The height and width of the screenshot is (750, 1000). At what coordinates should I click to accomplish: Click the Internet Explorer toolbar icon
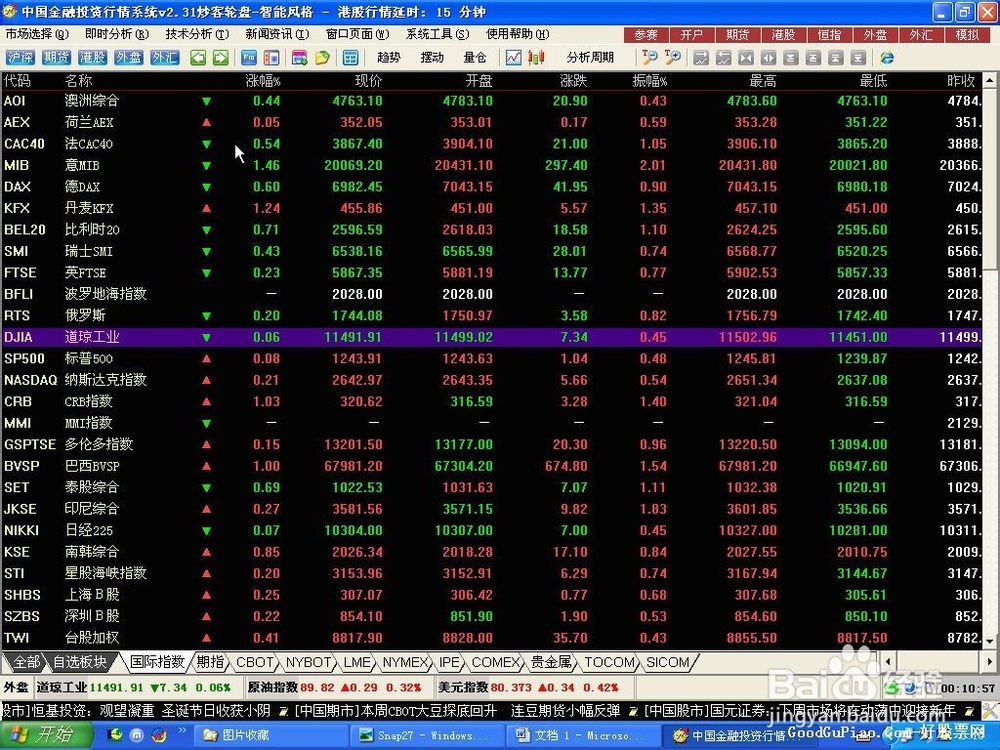pyautogui.click(x=886, y=58)
